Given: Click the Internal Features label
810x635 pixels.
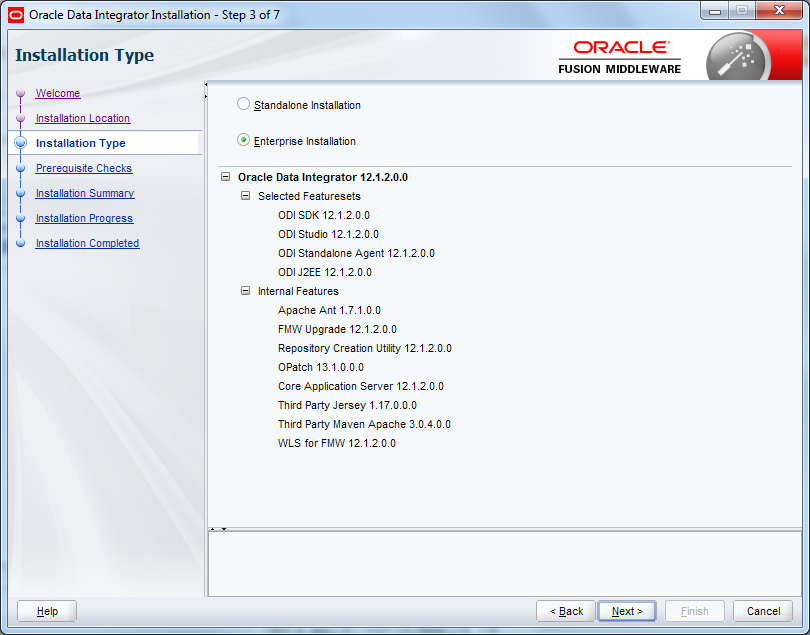Looking at the screenshot, I should (x=298, y=291).
